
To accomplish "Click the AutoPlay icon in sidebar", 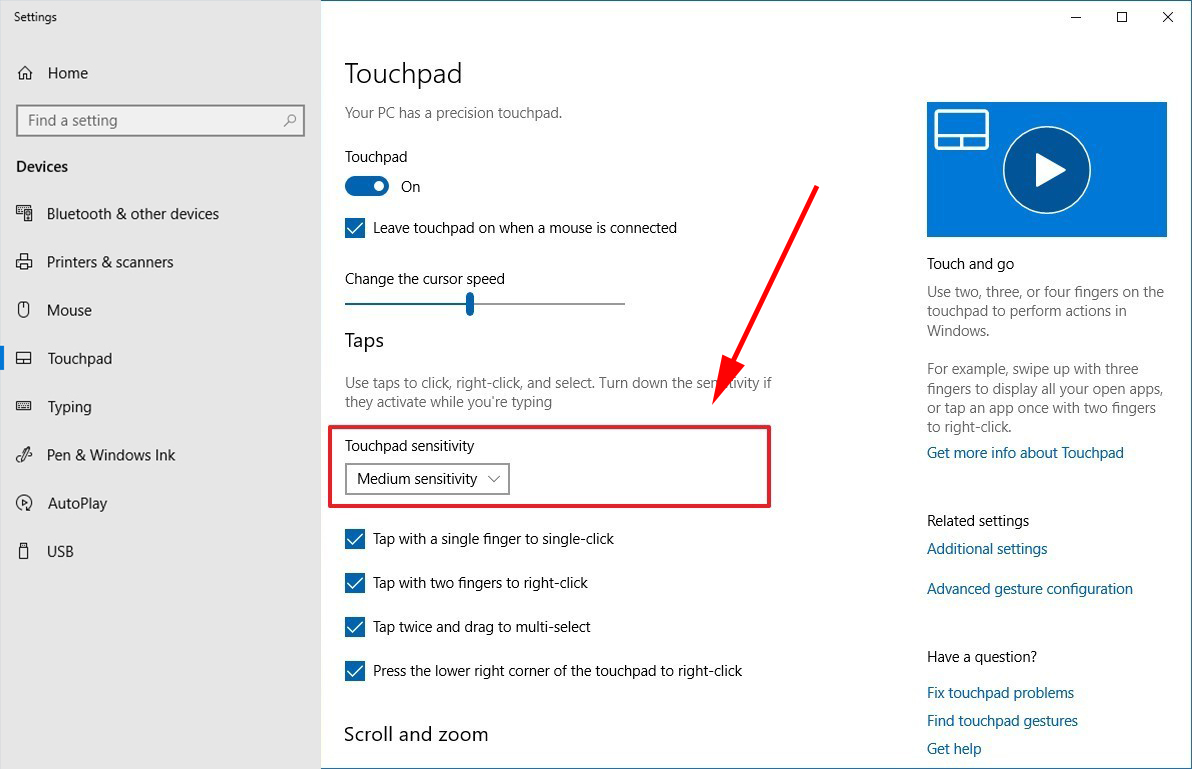I will coord(25,503).
